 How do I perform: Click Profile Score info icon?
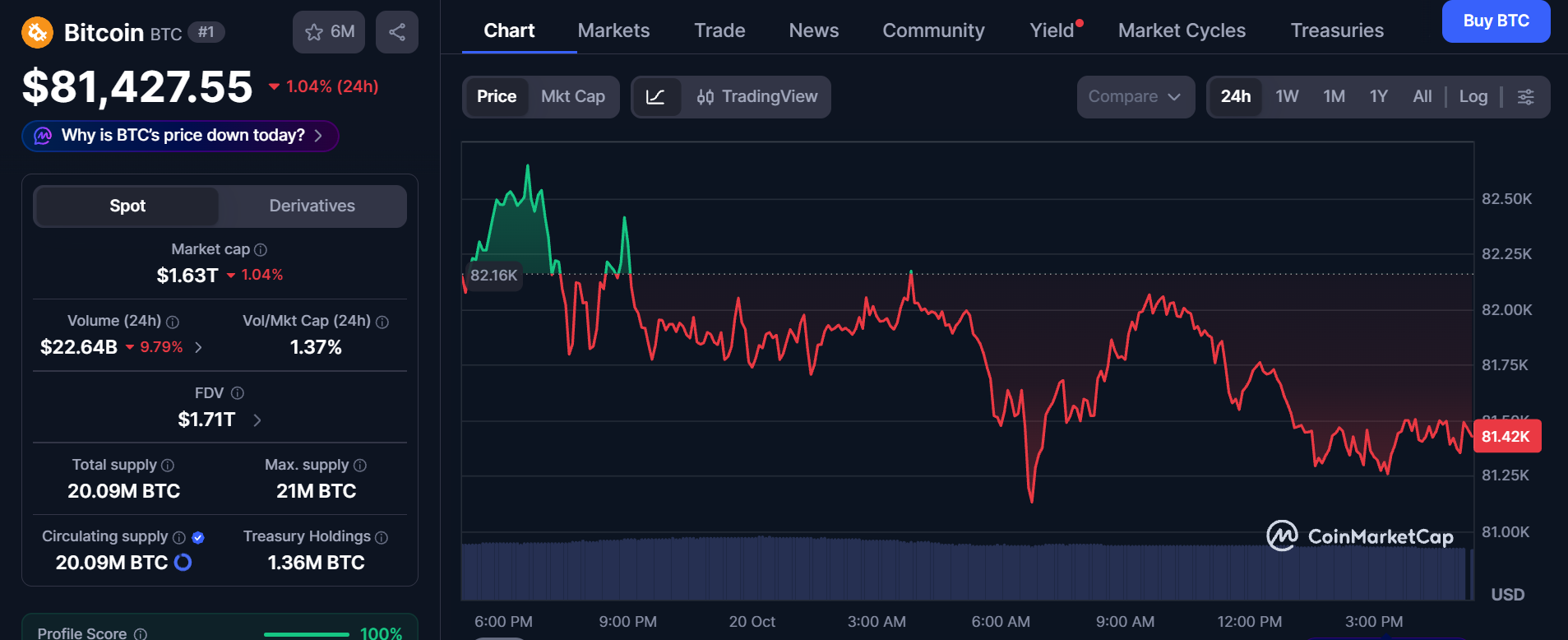click(141, 634)
